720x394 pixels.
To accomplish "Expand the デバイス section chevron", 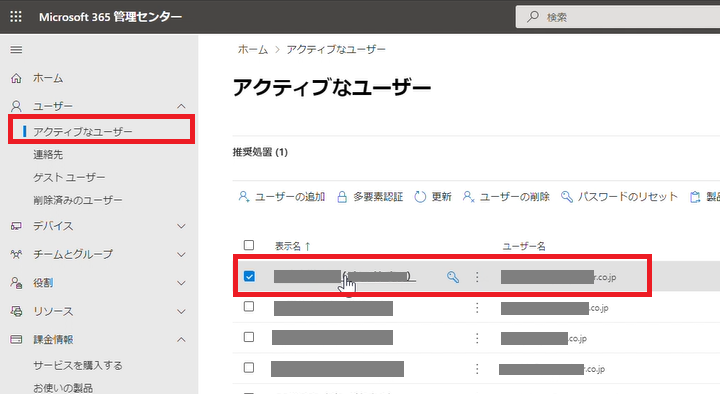I will [181, 226].
